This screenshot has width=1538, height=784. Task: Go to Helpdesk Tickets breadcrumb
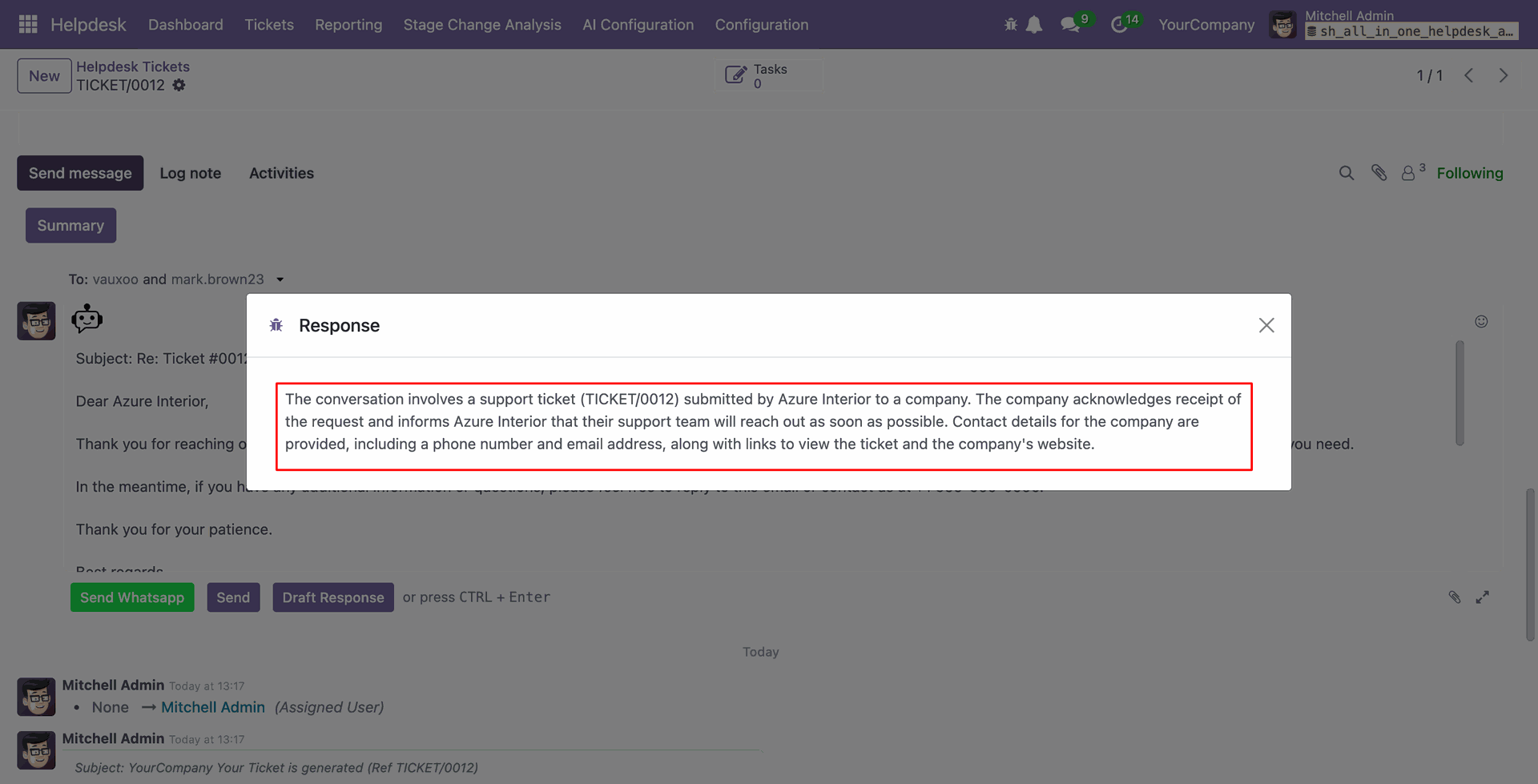[133, 66]
